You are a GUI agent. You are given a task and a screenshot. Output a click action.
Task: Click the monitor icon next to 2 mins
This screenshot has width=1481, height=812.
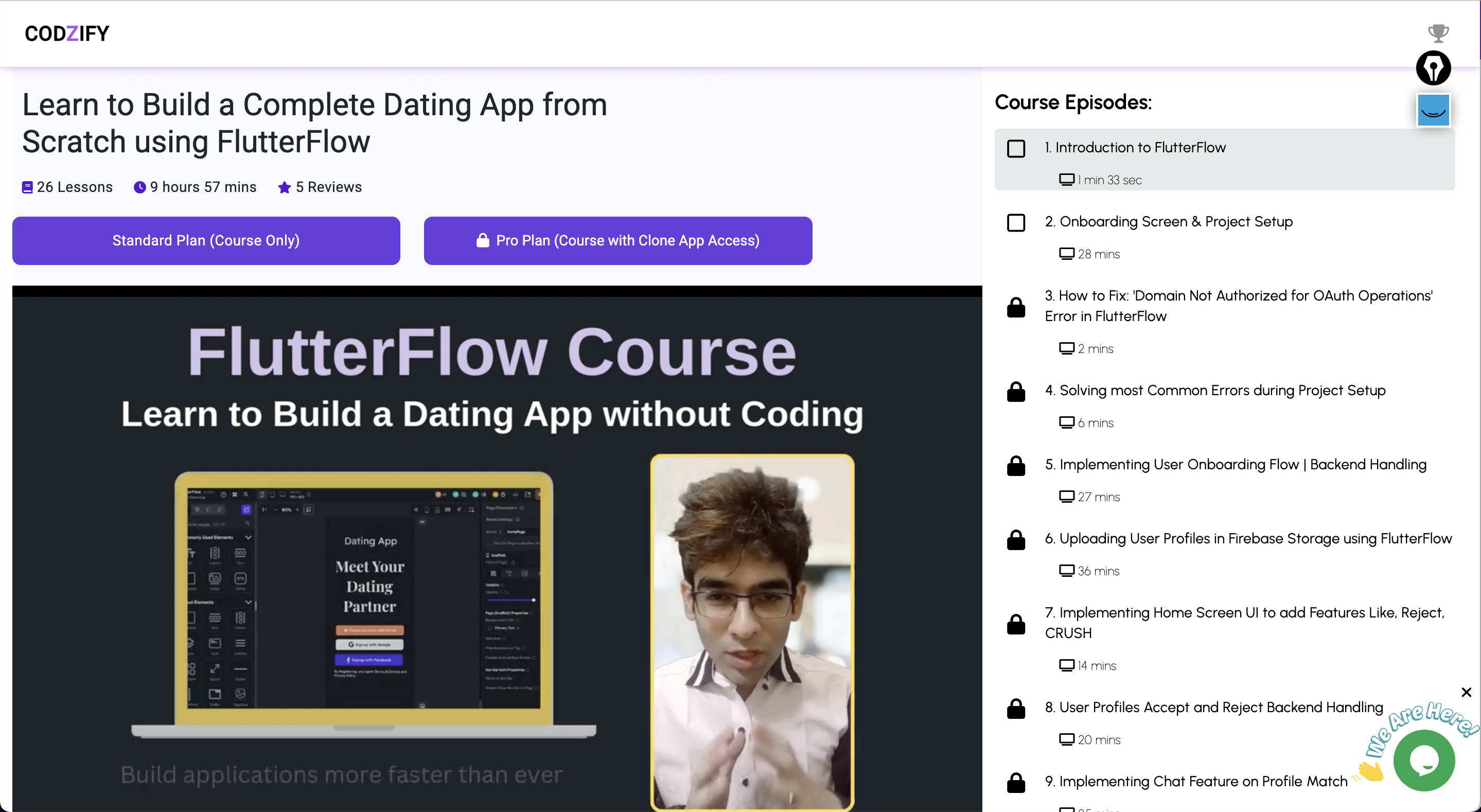[x=1066, y=348]
